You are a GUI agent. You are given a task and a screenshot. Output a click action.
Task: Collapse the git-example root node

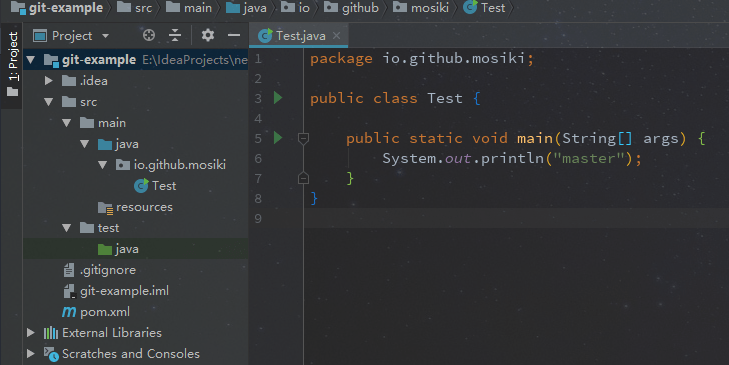pyautogui.click(x=31, y=60)
